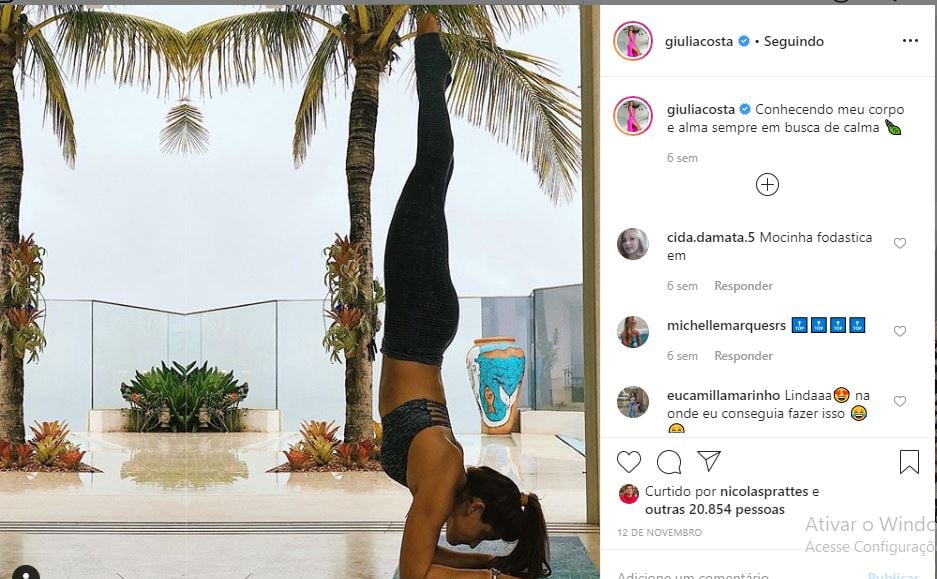Reply to michellemarquesrs's comment
The image size is (937, 579).
pos(743,356)
